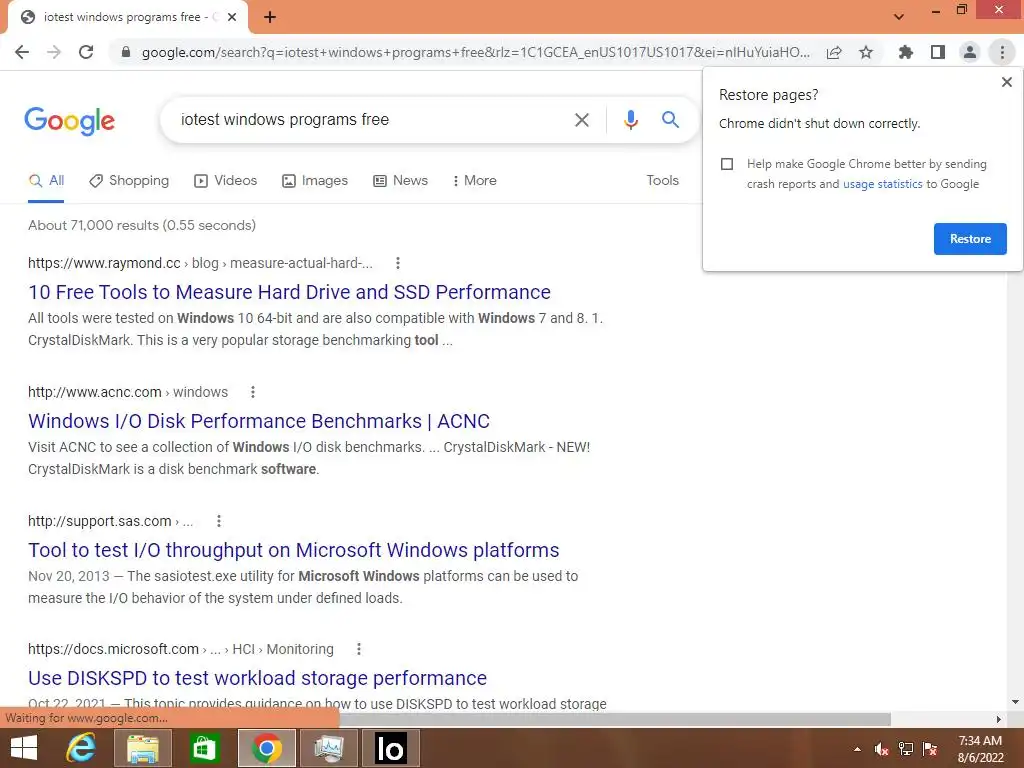The width and height of the screenshot is (1024, 768).
Task: Switch to Chrome via taskbar icon
Action: 266,748
